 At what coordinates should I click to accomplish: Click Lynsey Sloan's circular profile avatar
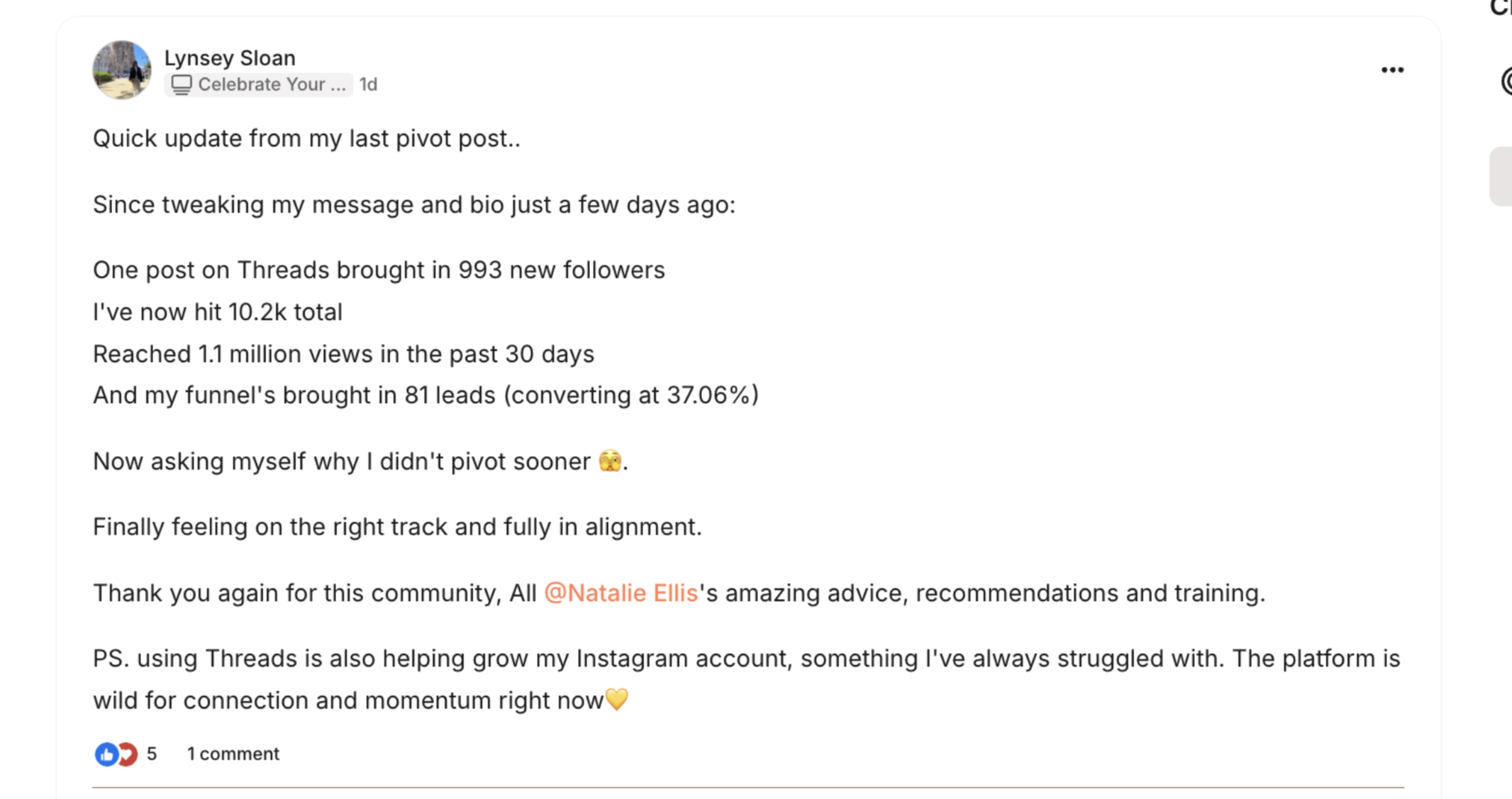[121, 70]
